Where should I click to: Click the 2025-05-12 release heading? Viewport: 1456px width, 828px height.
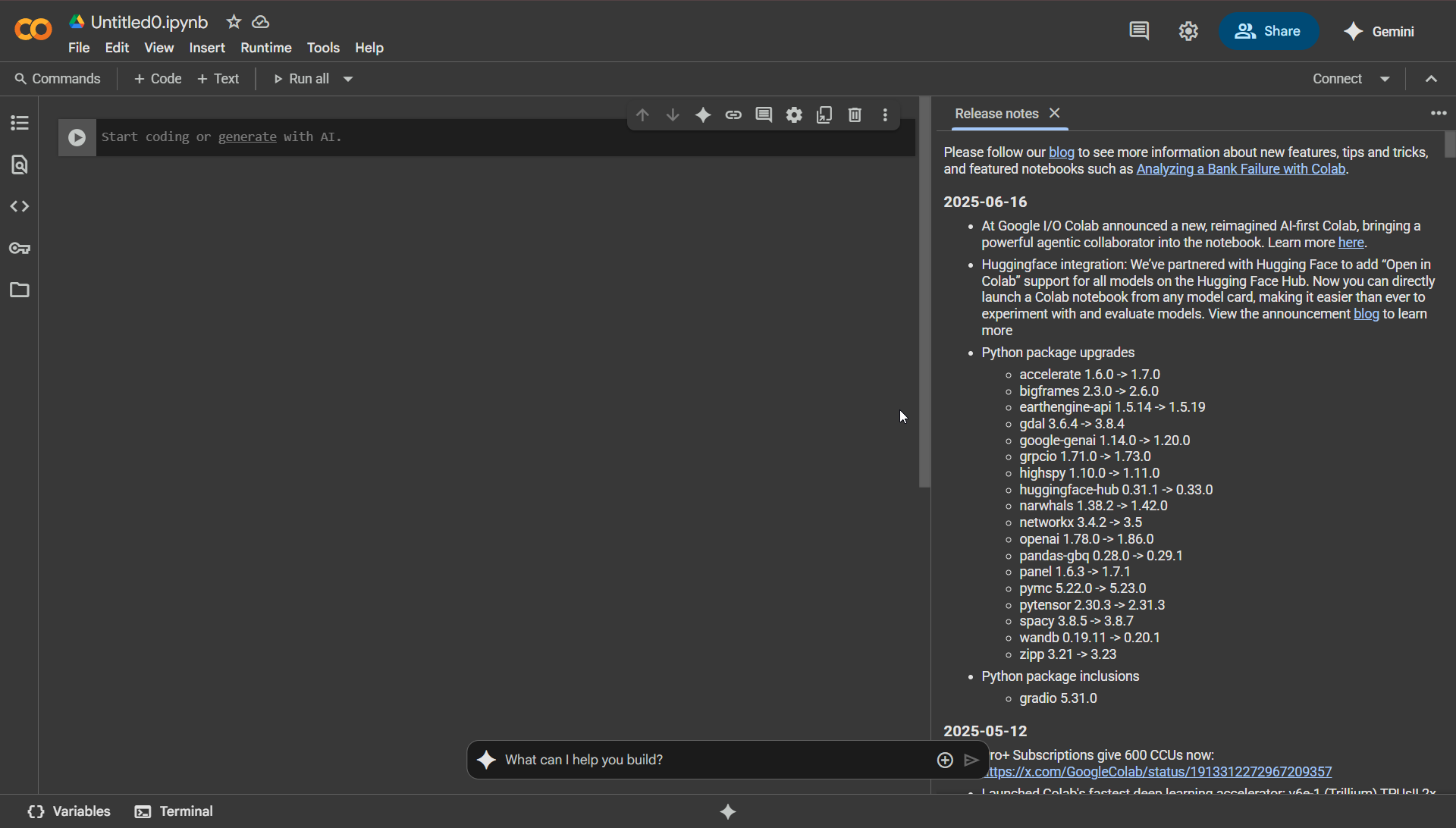[985, 732]
